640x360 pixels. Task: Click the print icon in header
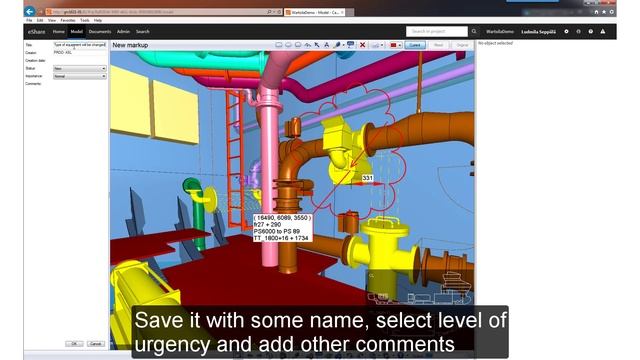pos(578,31)
